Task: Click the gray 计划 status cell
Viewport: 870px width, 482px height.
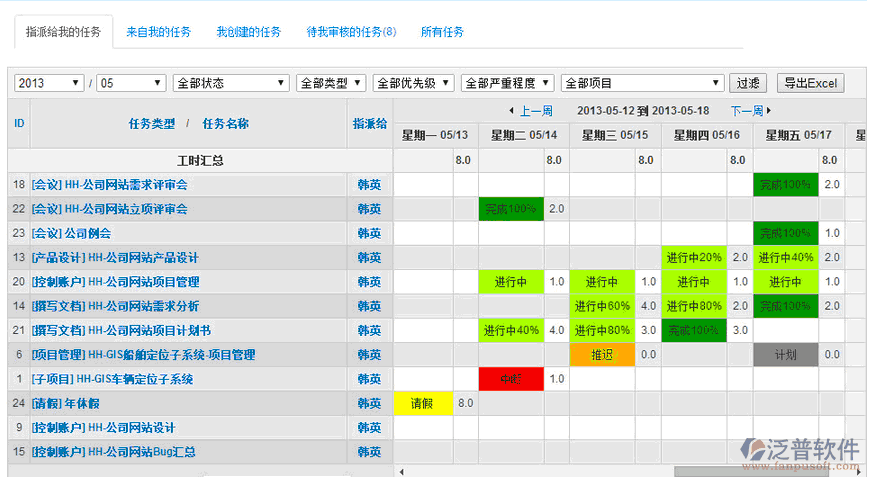Action: click(x=785, y=355)
